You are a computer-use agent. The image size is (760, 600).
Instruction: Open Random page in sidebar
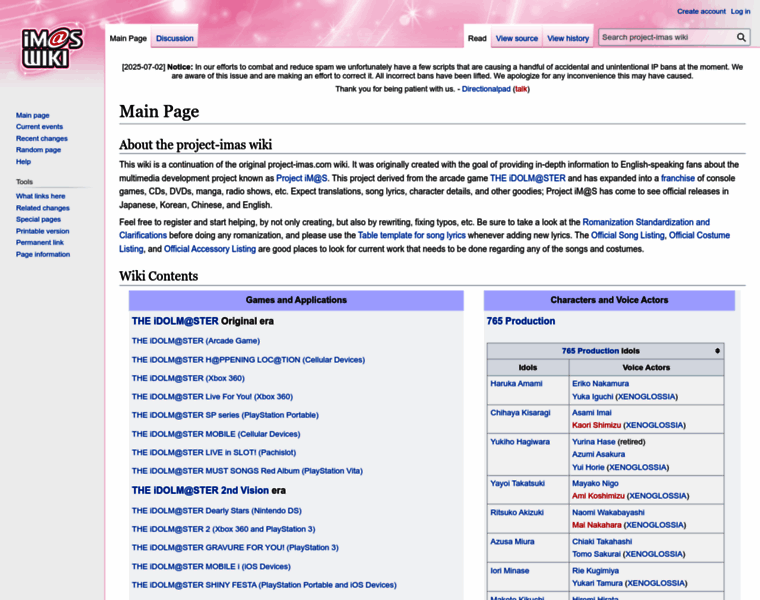(38, 150)
